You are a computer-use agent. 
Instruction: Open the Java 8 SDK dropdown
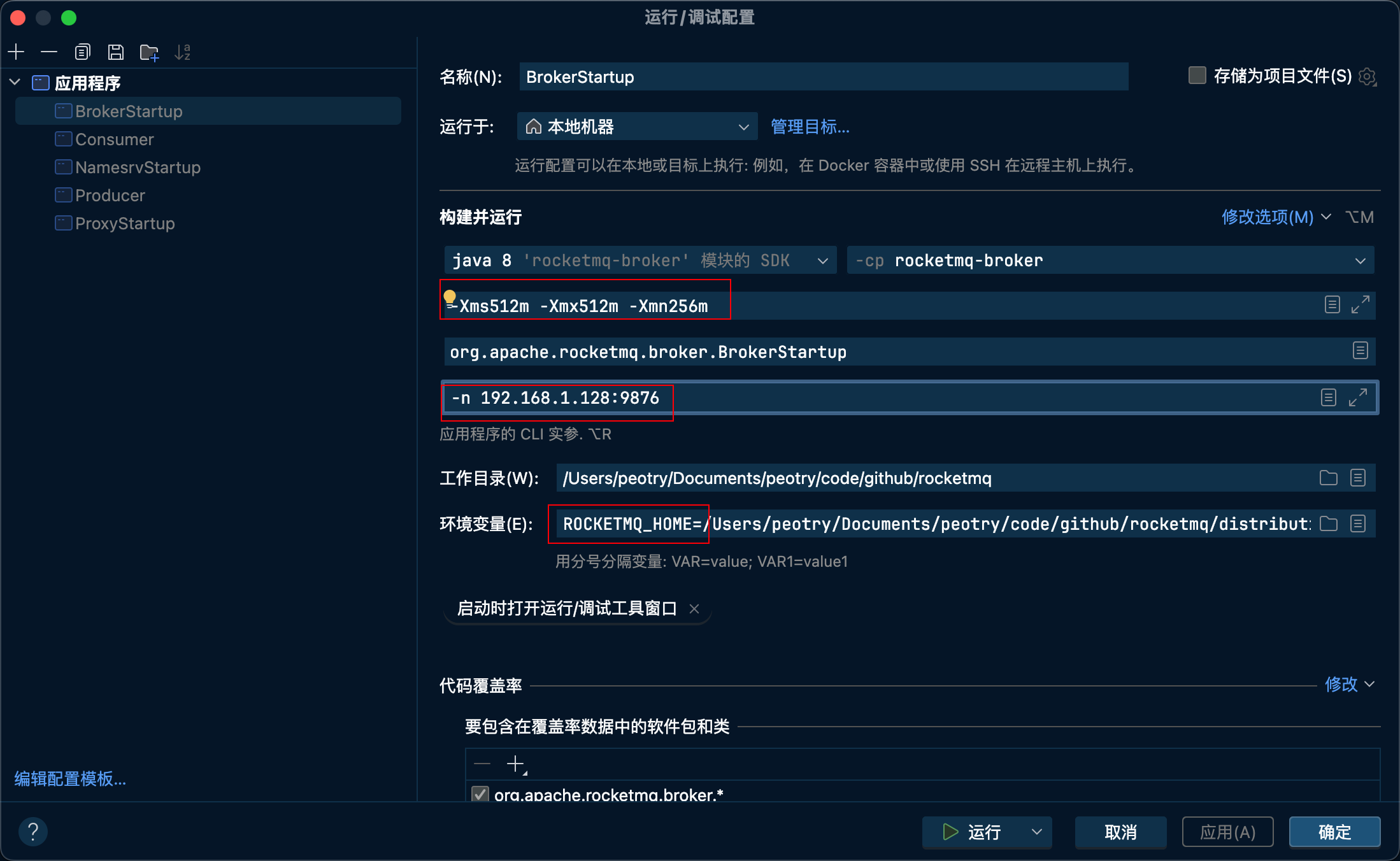[x=640, y=260]
